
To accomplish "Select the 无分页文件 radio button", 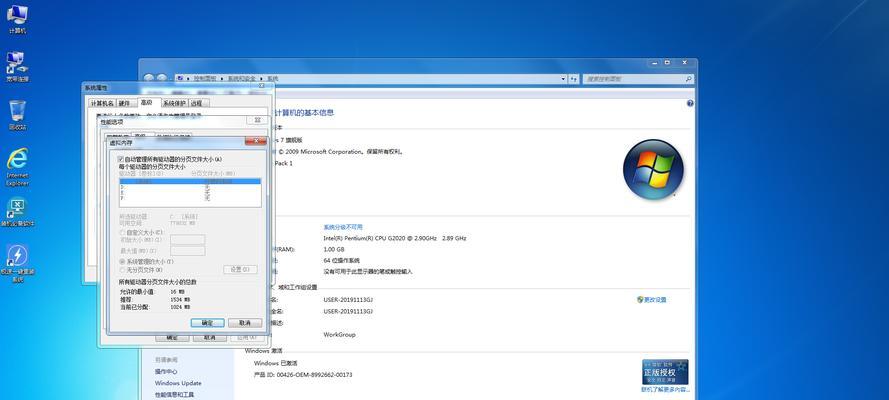I will pos(122,270).
